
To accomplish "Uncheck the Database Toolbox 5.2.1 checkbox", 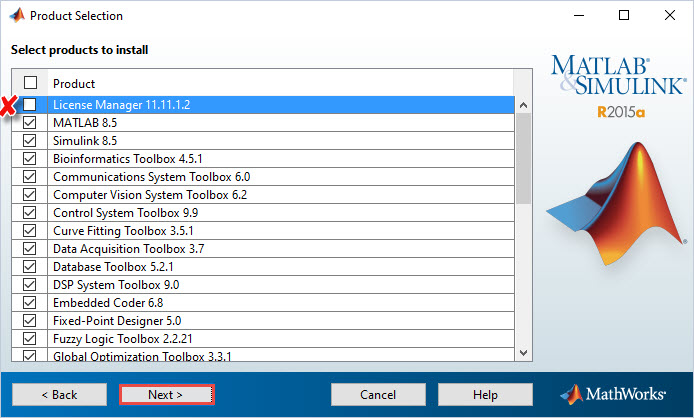I will click(30, 267).
